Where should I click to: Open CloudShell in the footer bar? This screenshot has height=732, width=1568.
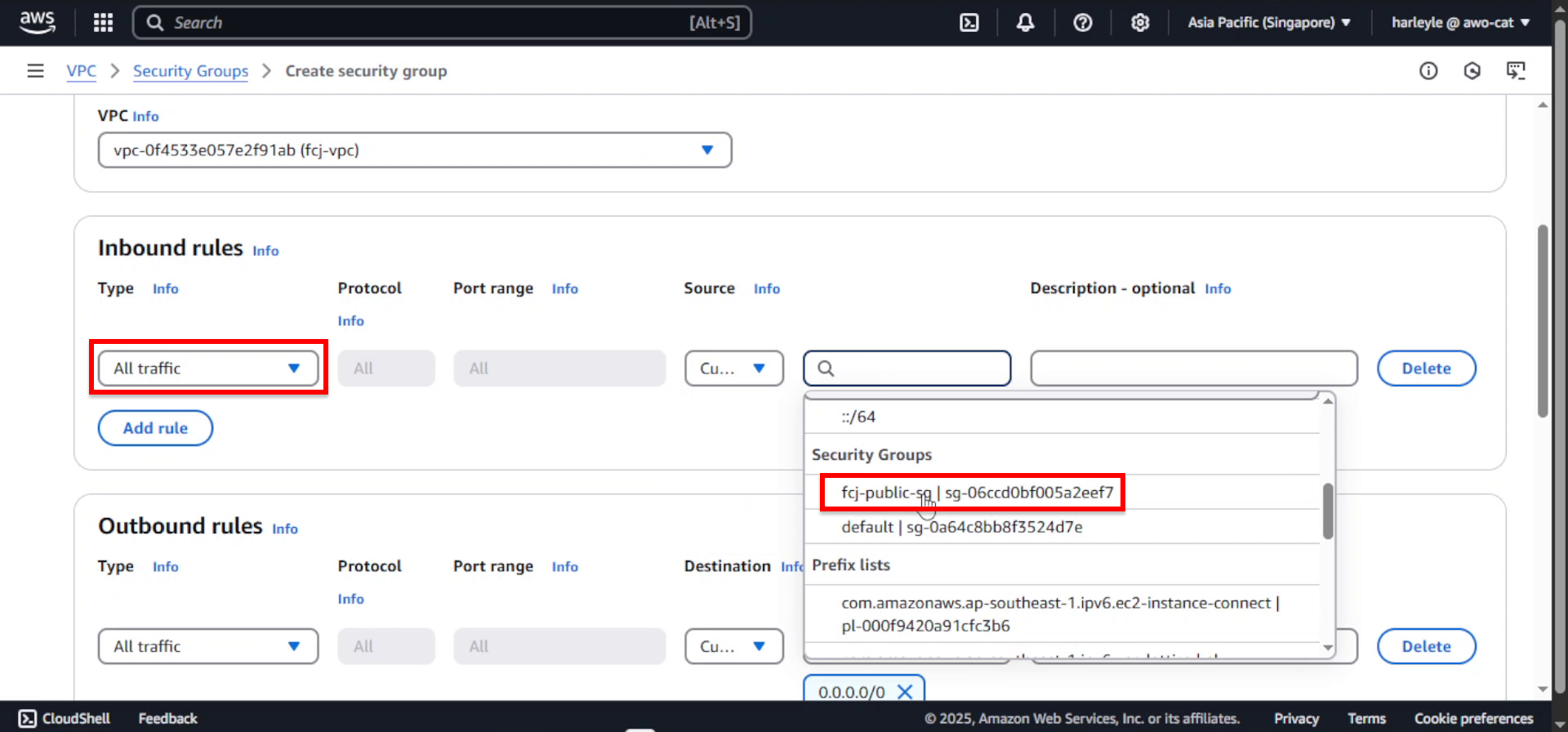[x=64, y=718]
